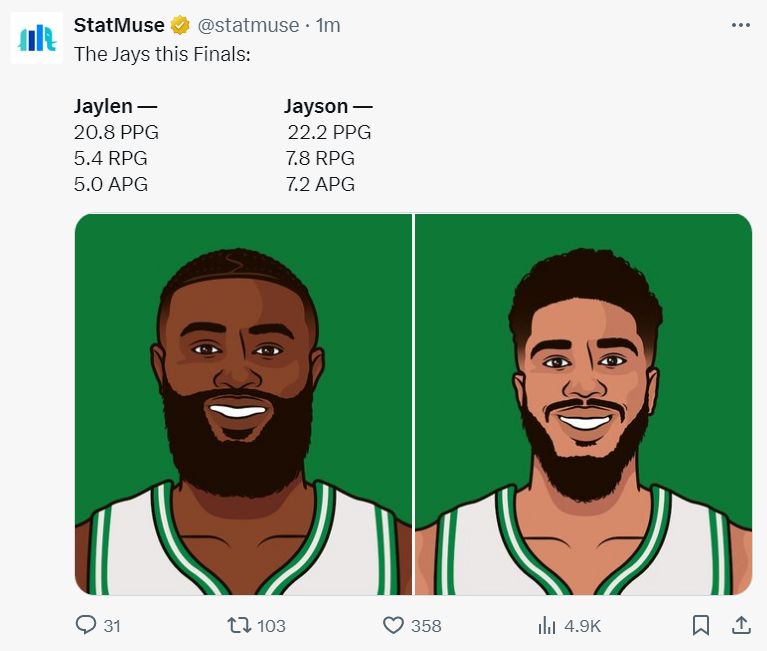Screen dimensions: 767x651
Task: Share the post with the upload arrow icon
Action: (x=741, y=625)
